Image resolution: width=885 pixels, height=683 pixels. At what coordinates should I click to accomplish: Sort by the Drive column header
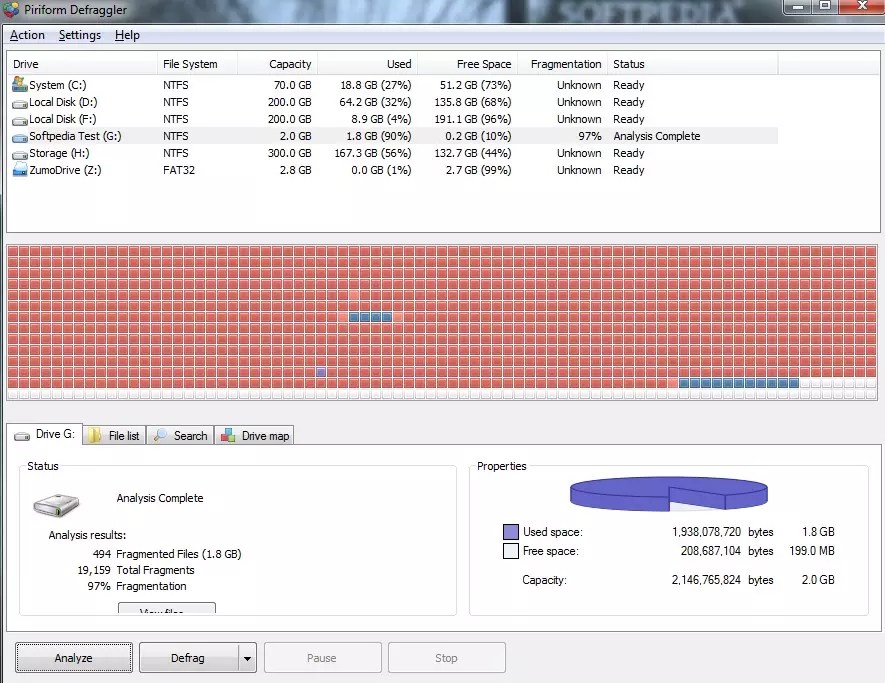point(82,64)
